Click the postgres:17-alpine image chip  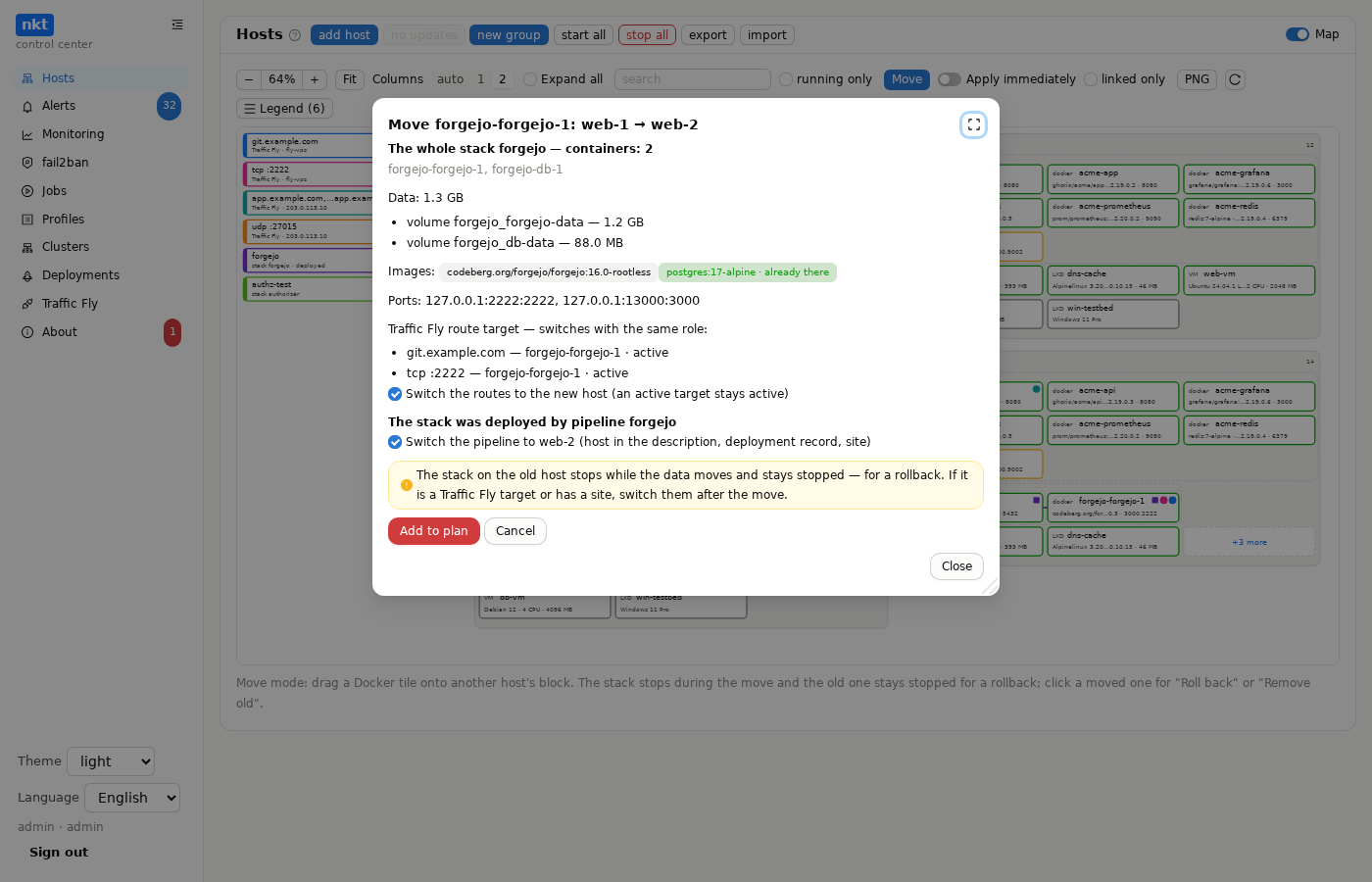click(748, 272)
